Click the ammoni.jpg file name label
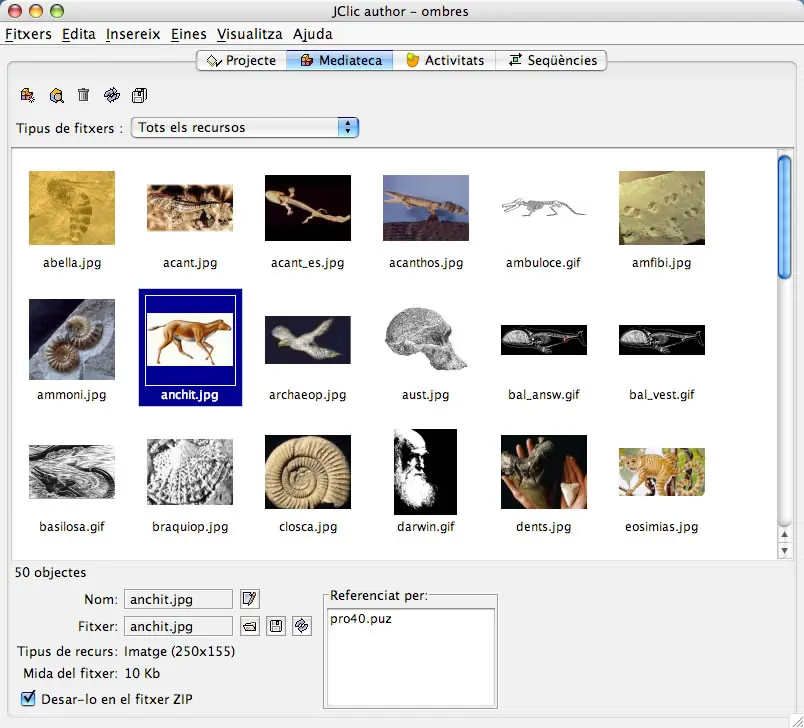 pos(72,395)
